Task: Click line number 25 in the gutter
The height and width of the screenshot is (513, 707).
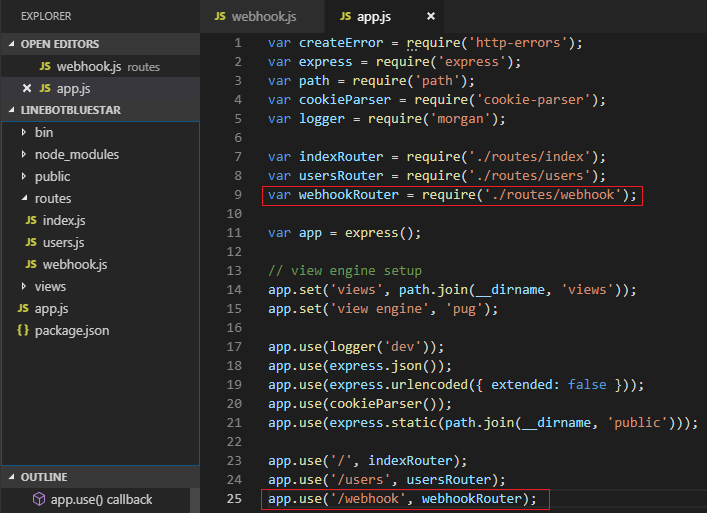Action: coord(234,499)
